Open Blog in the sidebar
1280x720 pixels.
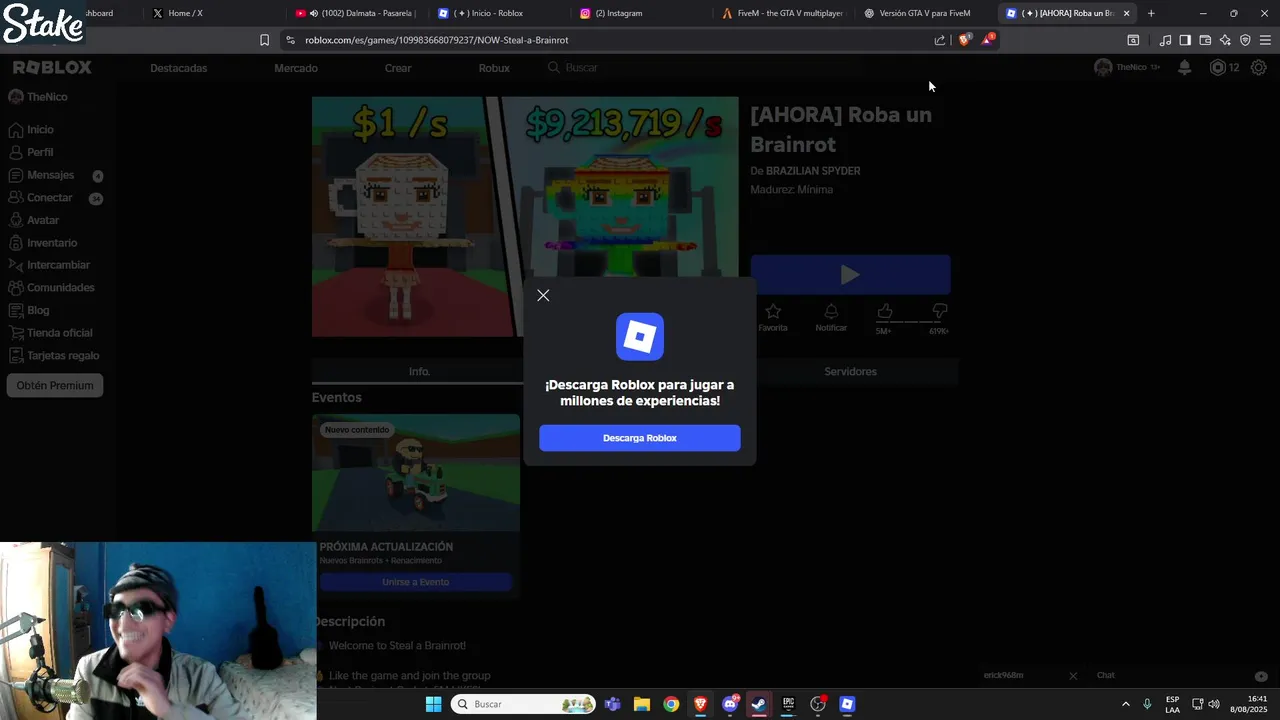coord(30,310)
